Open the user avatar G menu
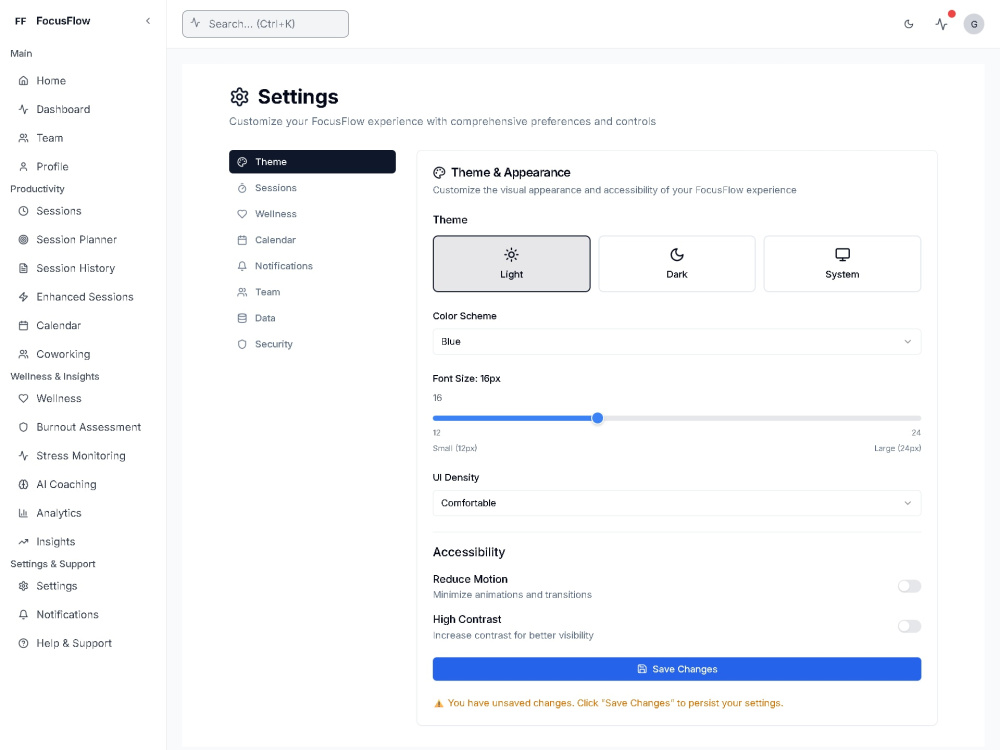This screenshot has width=1000, height=750. click(974, 24)
